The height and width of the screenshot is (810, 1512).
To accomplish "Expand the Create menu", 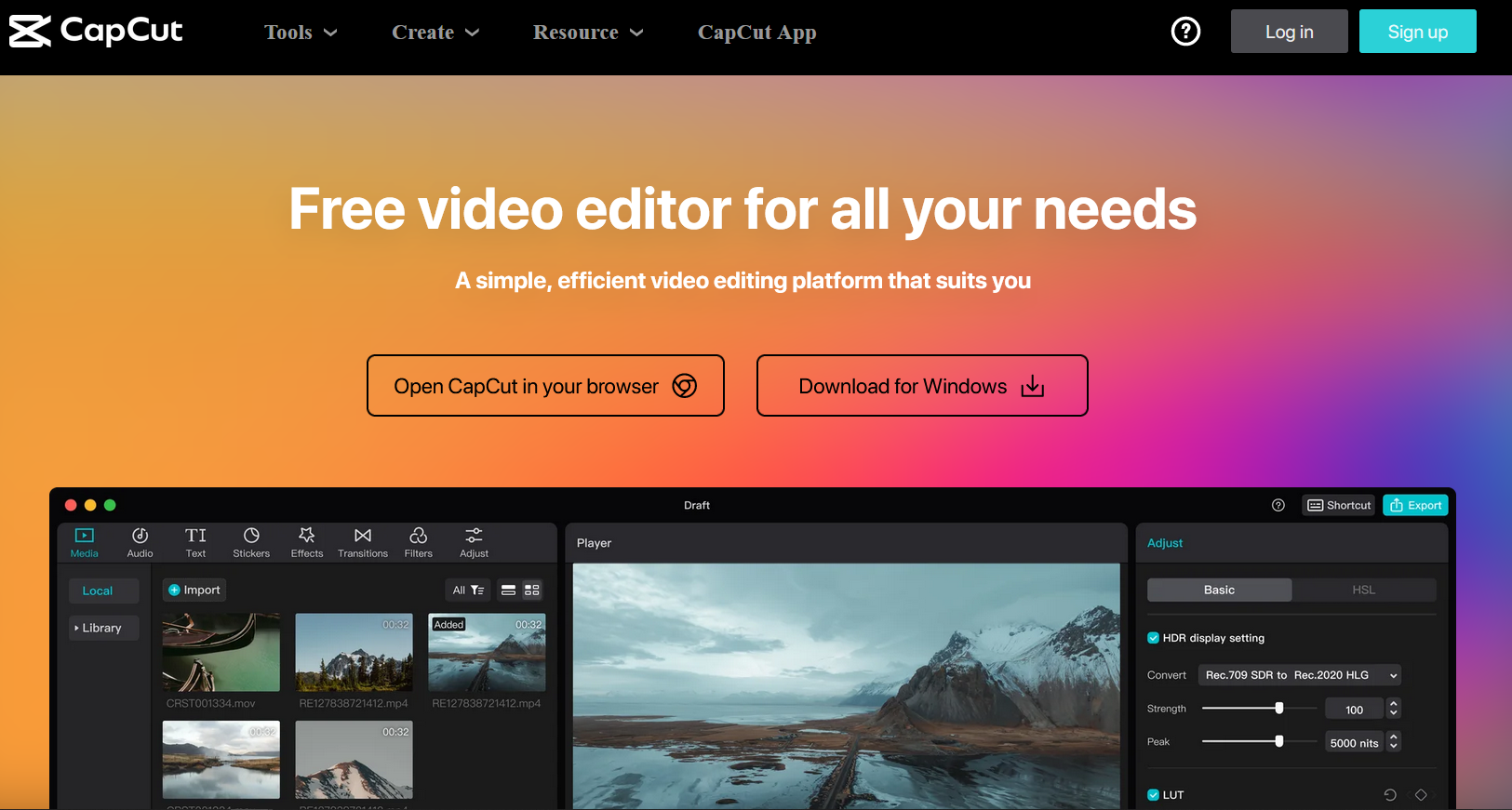I will coord(435,33).
